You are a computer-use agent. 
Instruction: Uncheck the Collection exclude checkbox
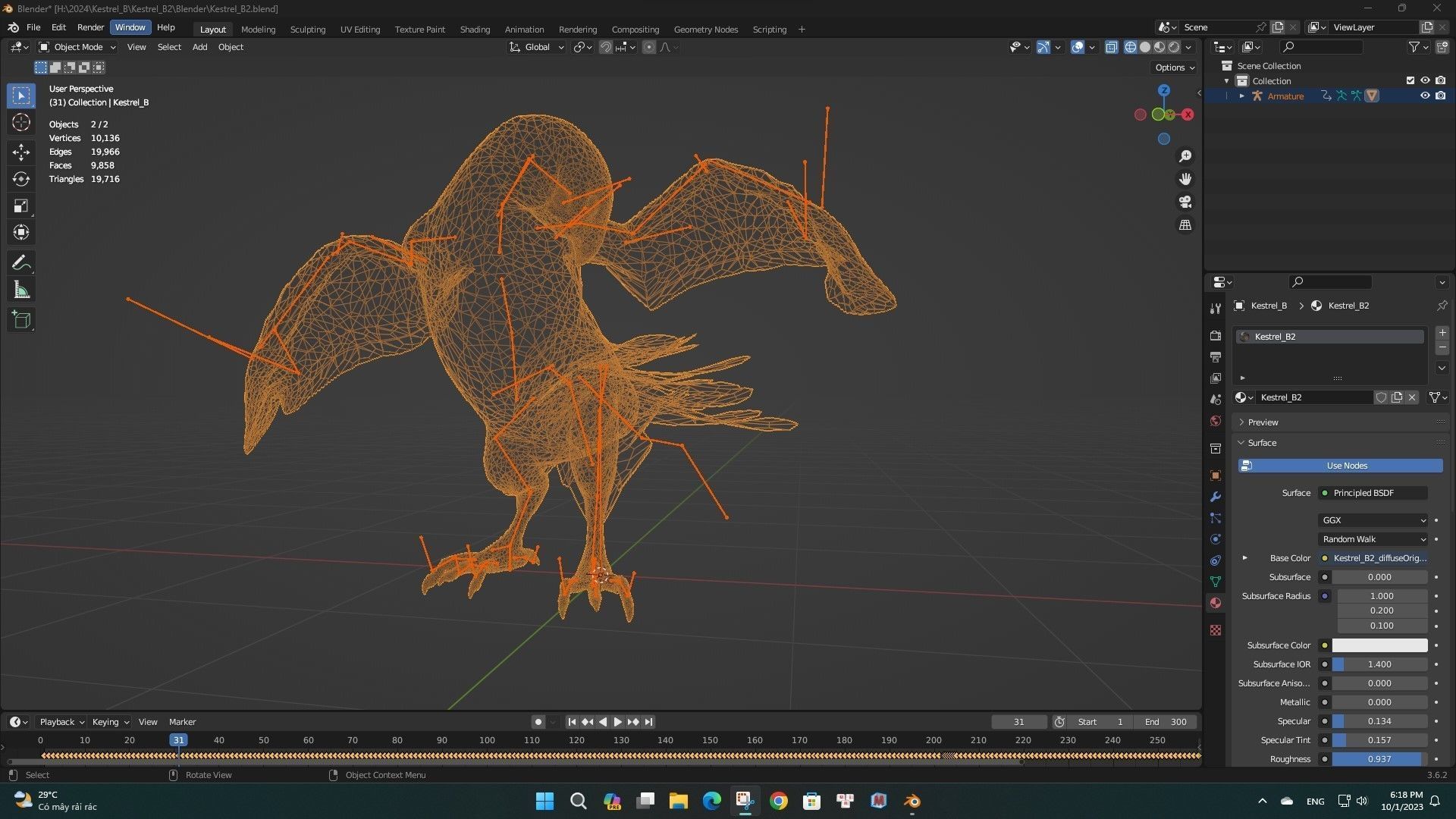1410,80
